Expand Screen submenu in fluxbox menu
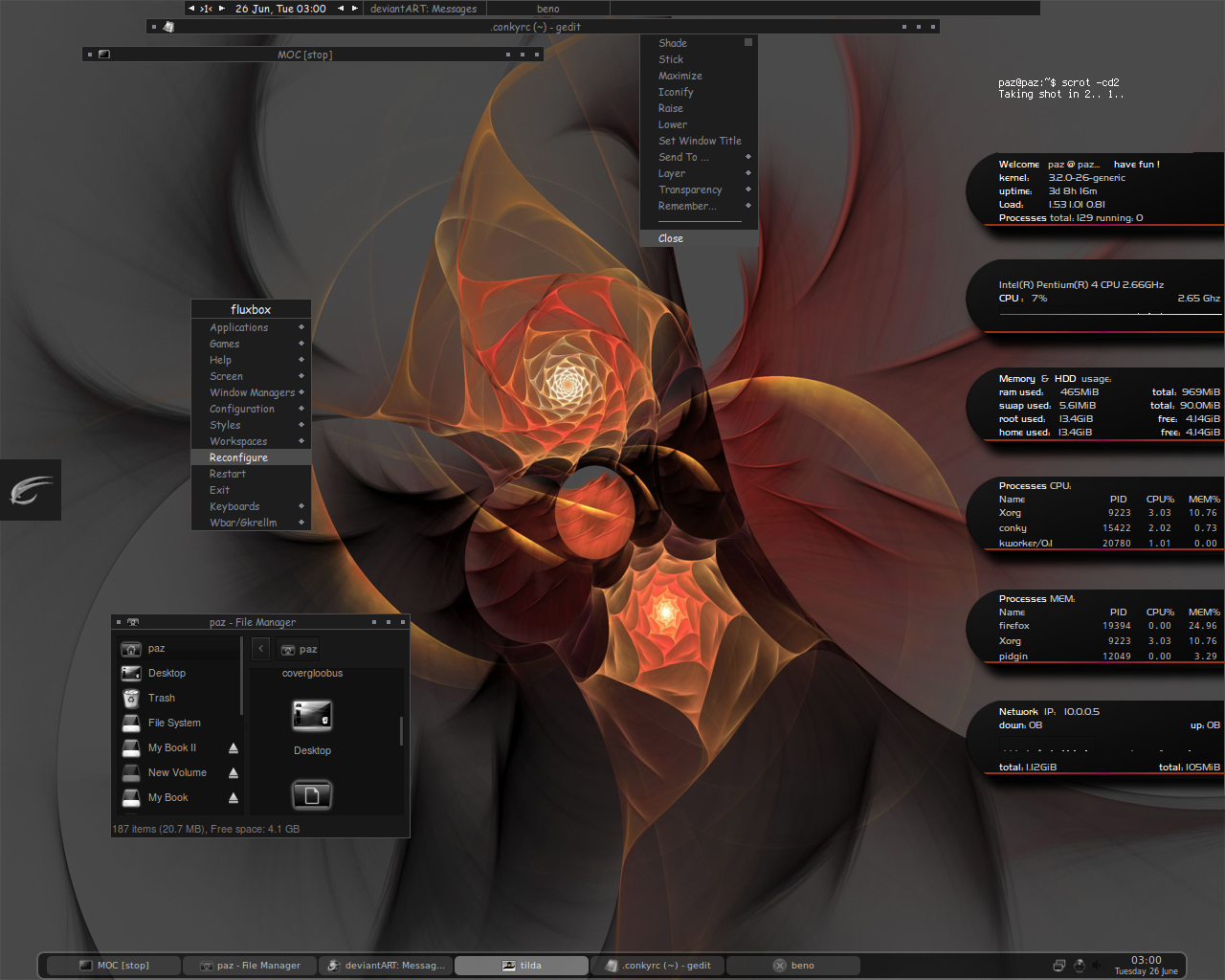1225x980 pixels. click(251, 376)
